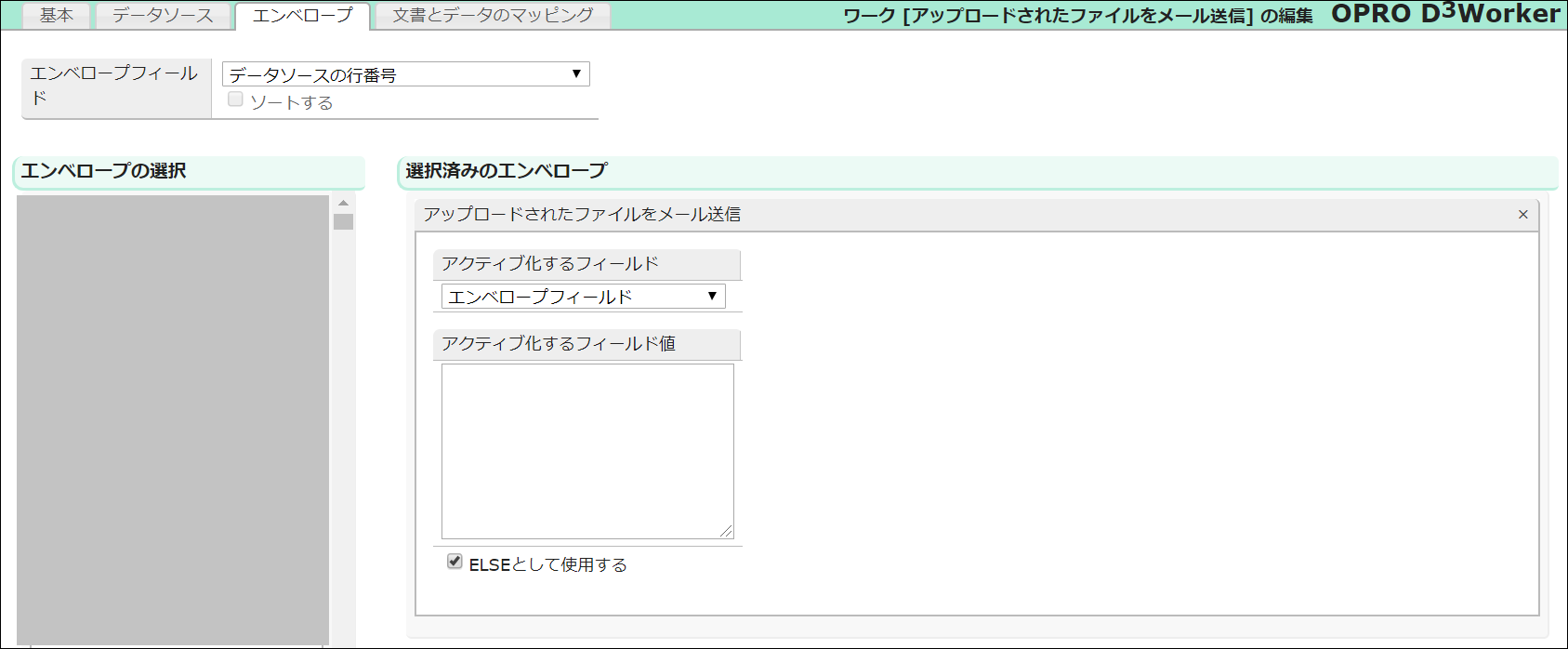The image size is (1568, 649).
Task: Switch to the 基本 tab
Action: tap(56, 16)
